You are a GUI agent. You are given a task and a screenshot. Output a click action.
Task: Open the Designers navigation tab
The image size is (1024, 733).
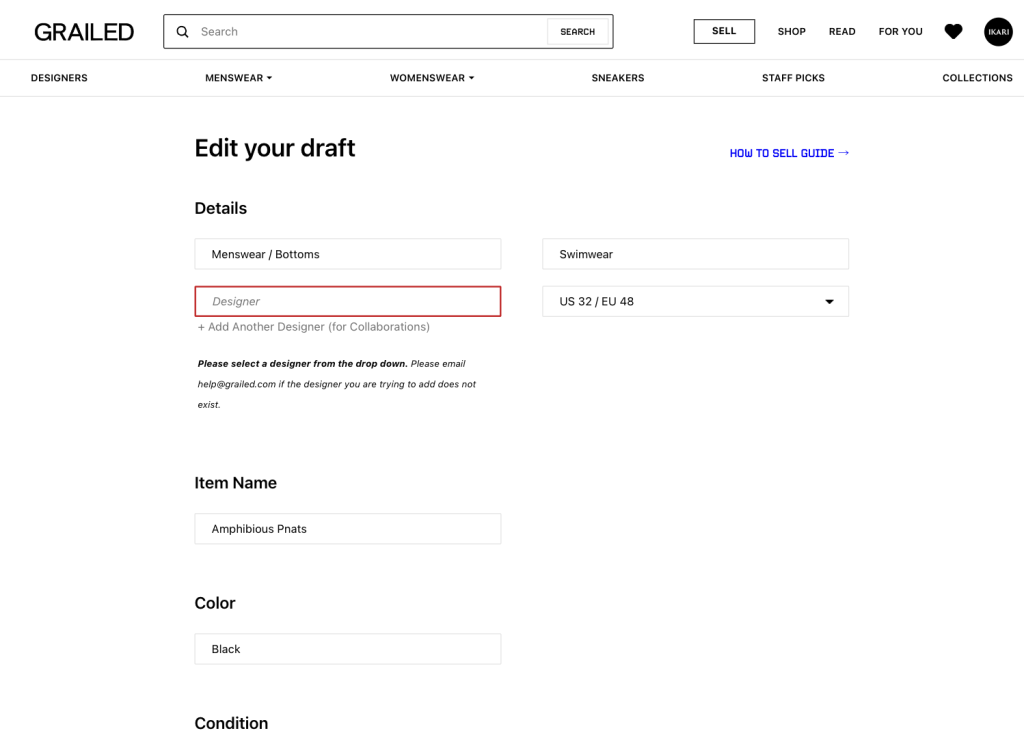coord(59,78)
